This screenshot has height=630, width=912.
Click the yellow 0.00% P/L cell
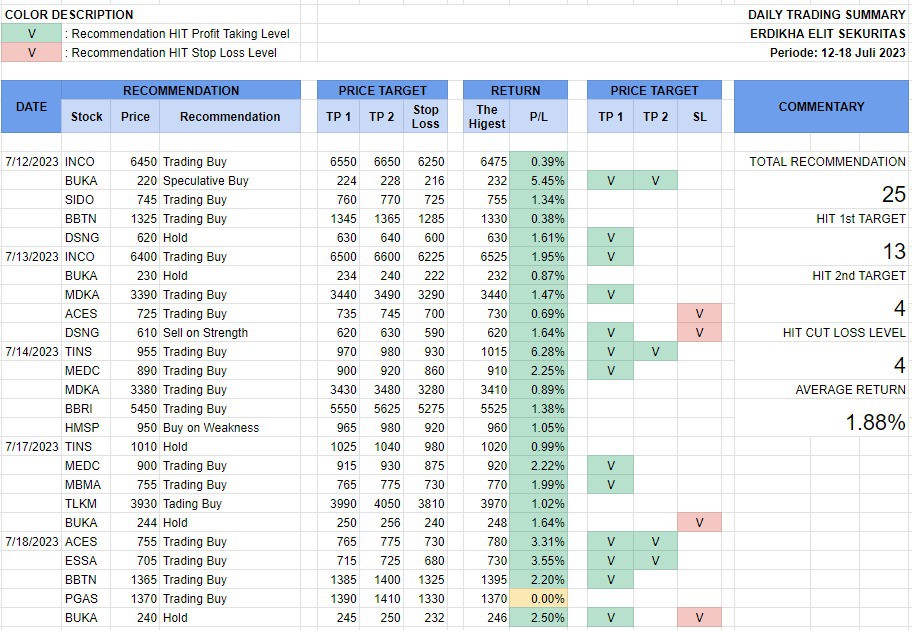tap(539, 599)
